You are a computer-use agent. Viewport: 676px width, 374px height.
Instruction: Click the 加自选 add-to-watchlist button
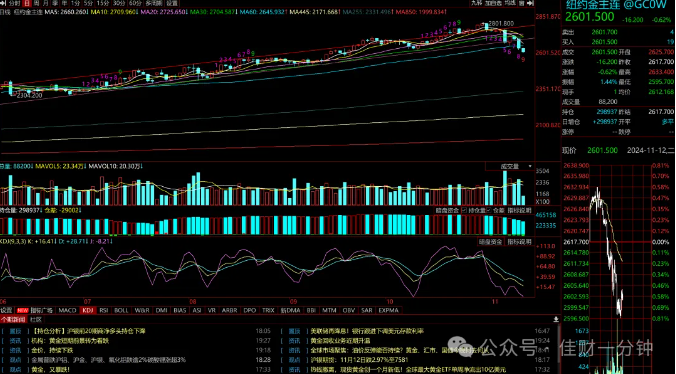[x=493, y=3]
